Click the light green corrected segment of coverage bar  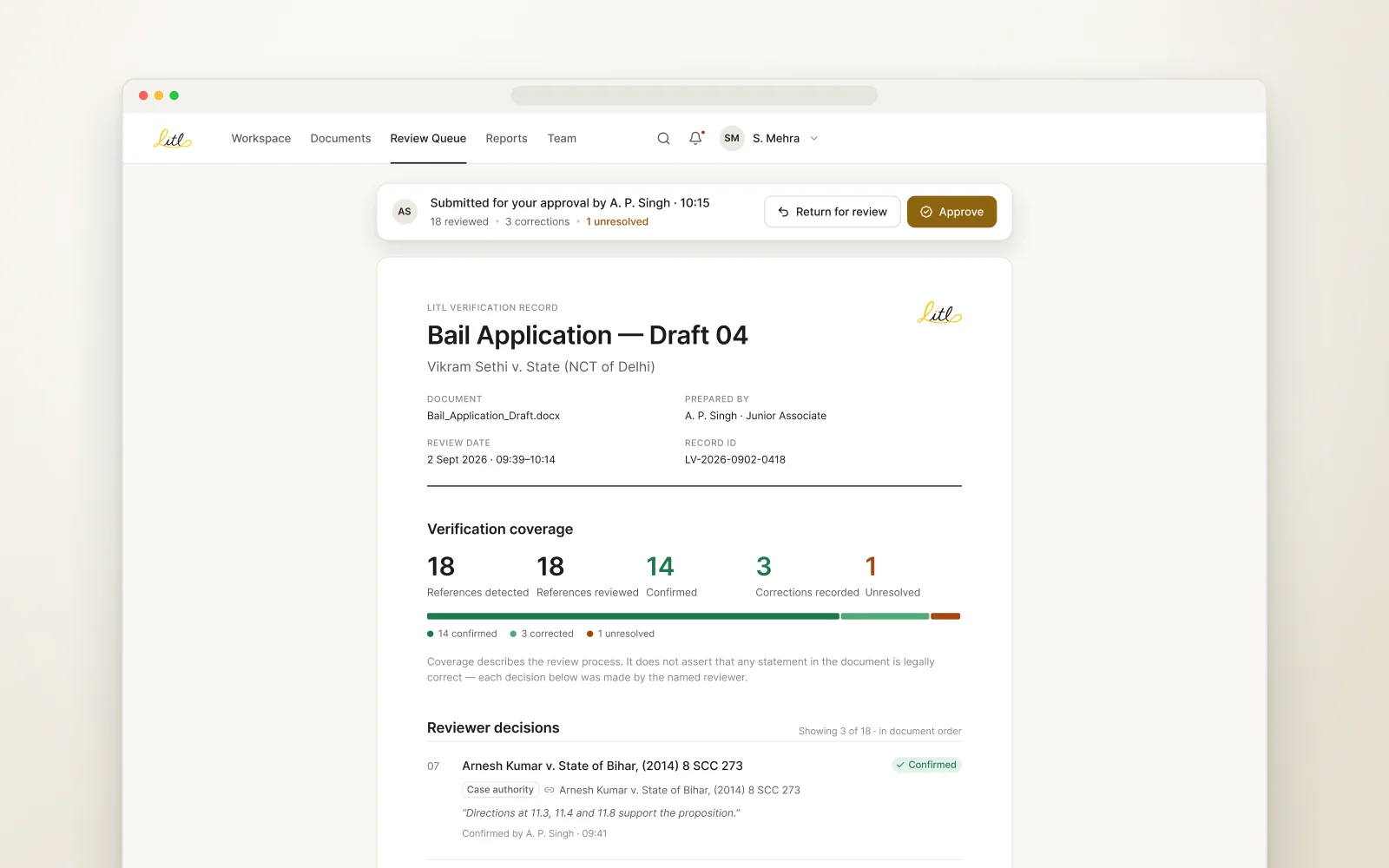pos(885,616)
